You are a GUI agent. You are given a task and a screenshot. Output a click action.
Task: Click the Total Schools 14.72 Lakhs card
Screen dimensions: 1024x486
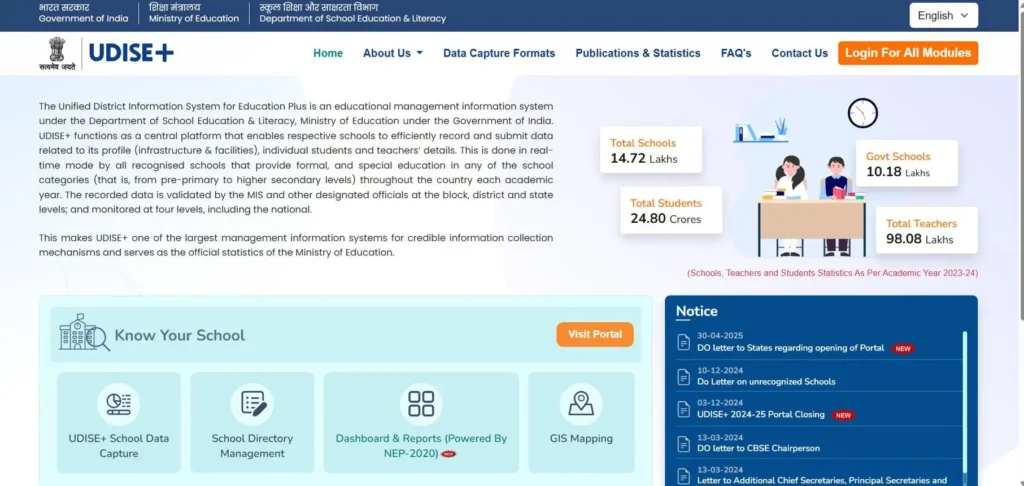pyautogui.click(x=650, y=150)
